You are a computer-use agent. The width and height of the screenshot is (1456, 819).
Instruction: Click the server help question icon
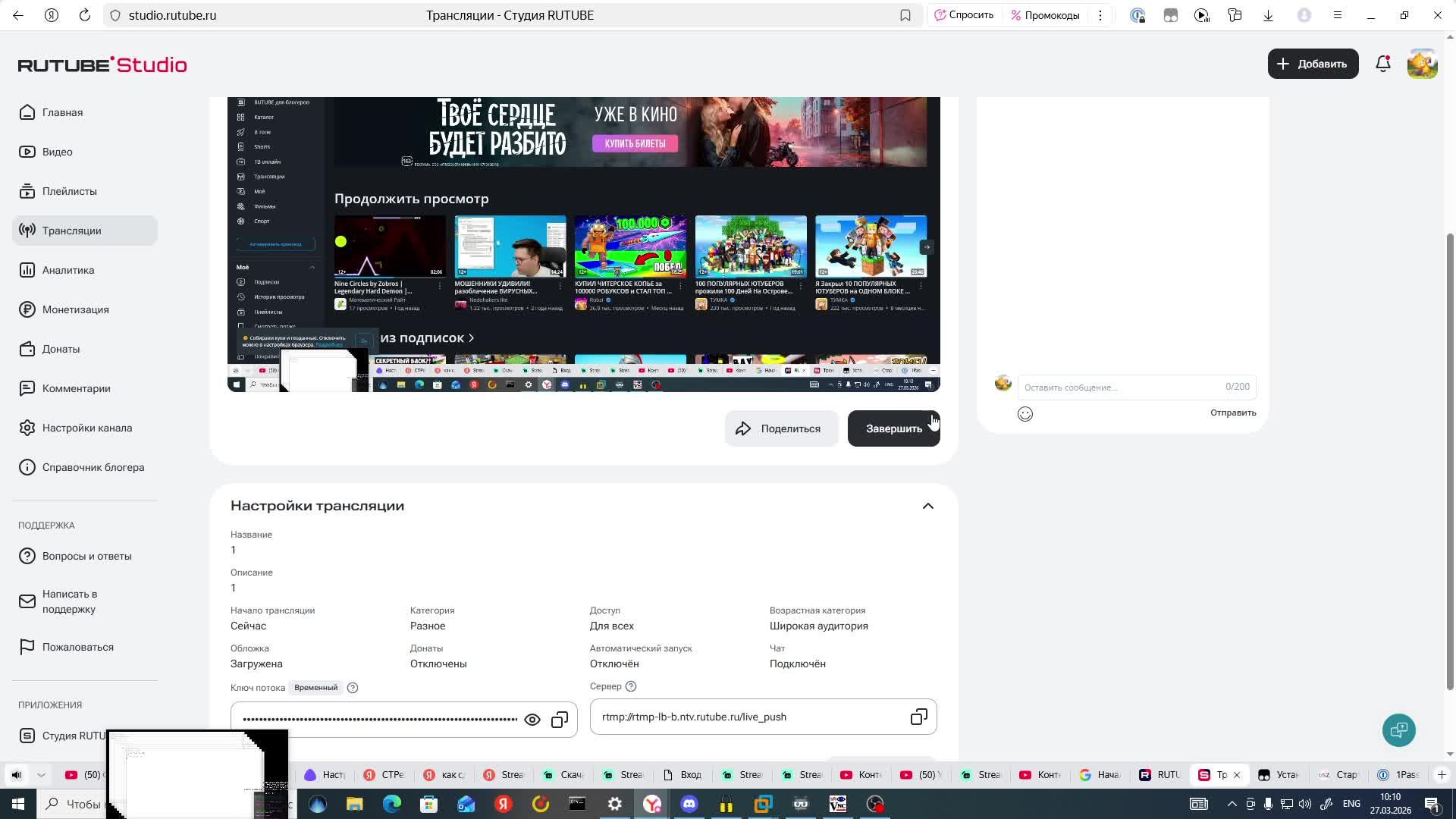(x=631, y=686)
